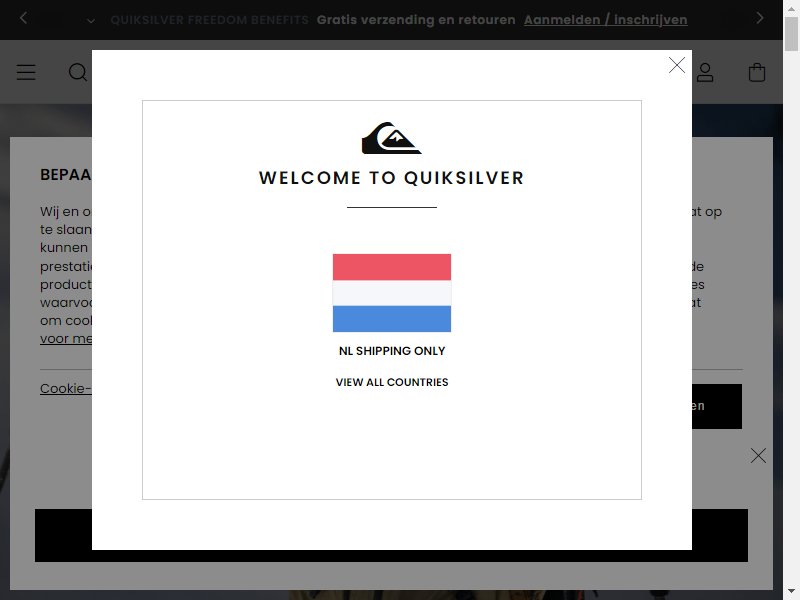
Task: Close the cookie banner with X
Action: click(x=758, y=456)
